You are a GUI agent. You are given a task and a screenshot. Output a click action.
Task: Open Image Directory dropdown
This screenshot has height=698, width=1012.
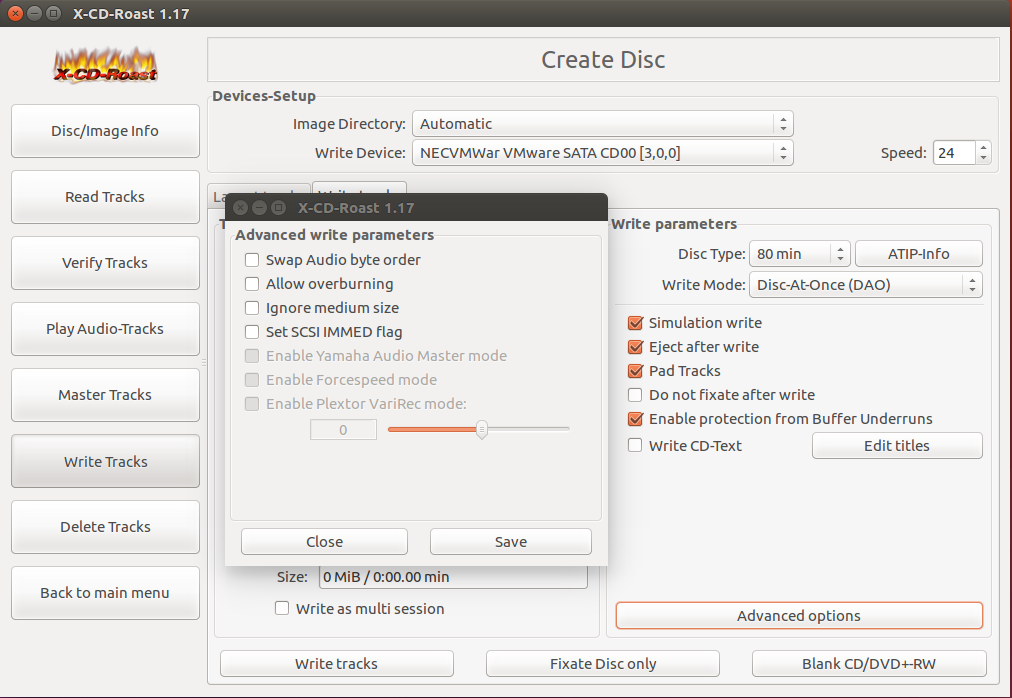602,124
